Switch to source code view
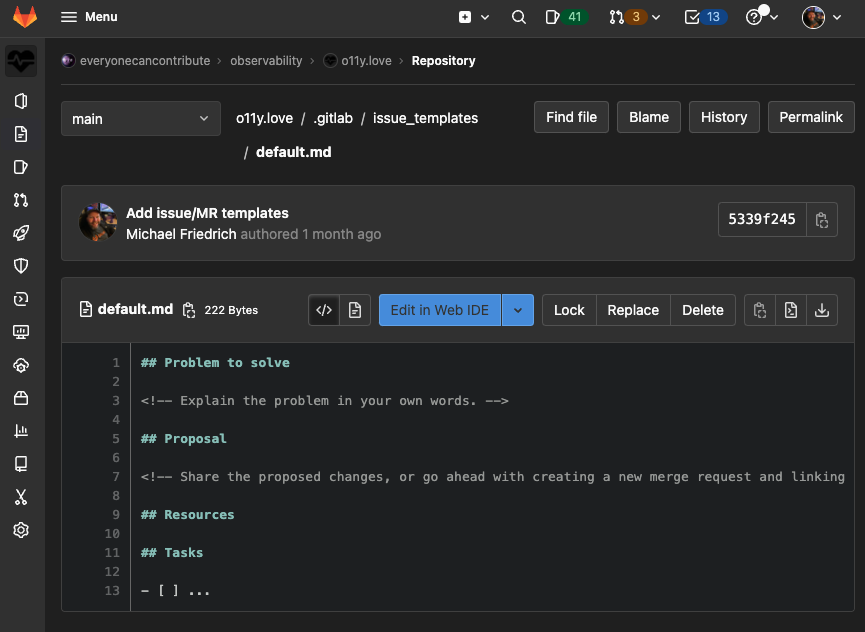Screen dimensions: 865x632 (324, 310)
